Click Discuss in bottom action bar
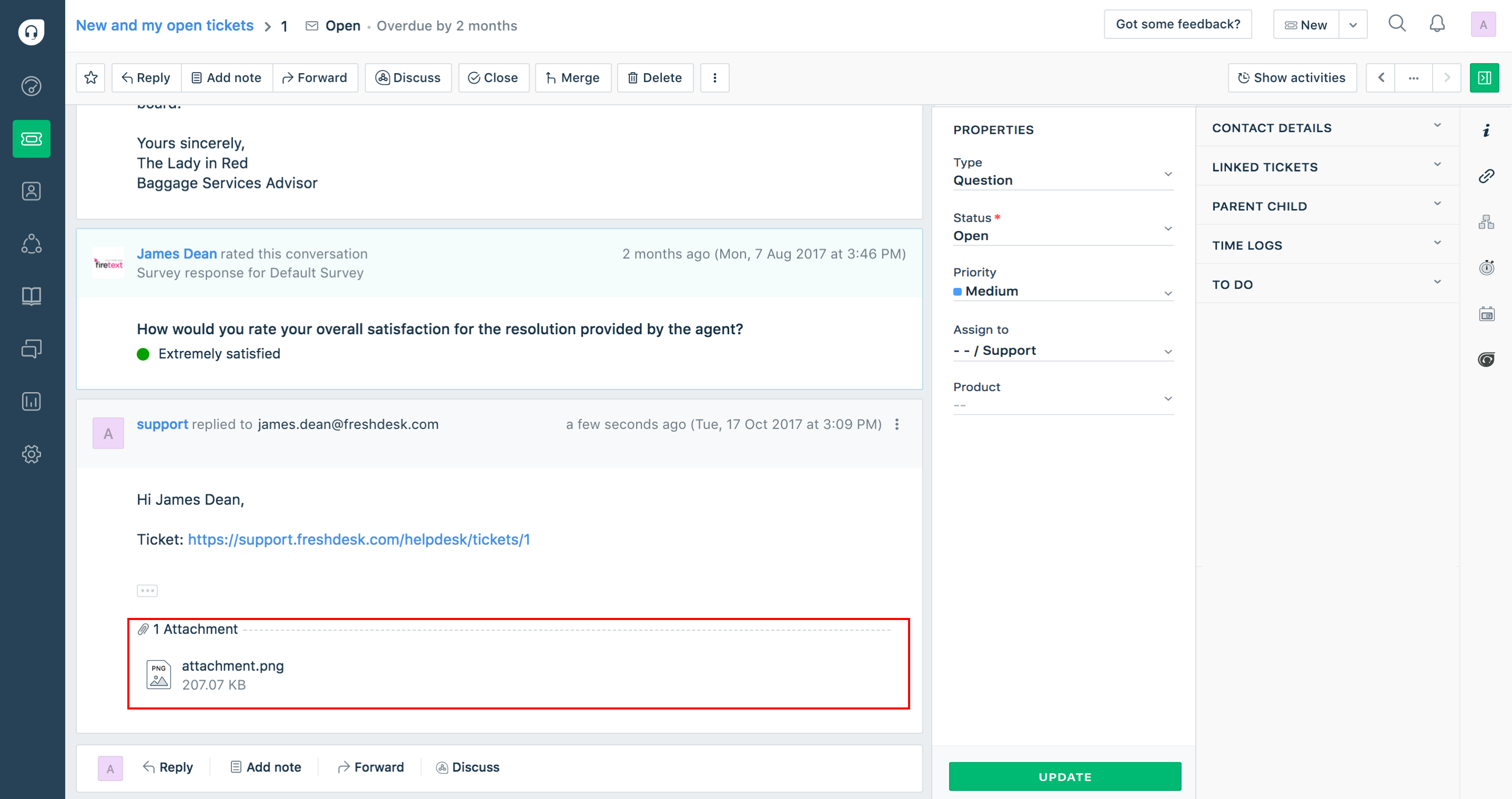 point(468,767)
